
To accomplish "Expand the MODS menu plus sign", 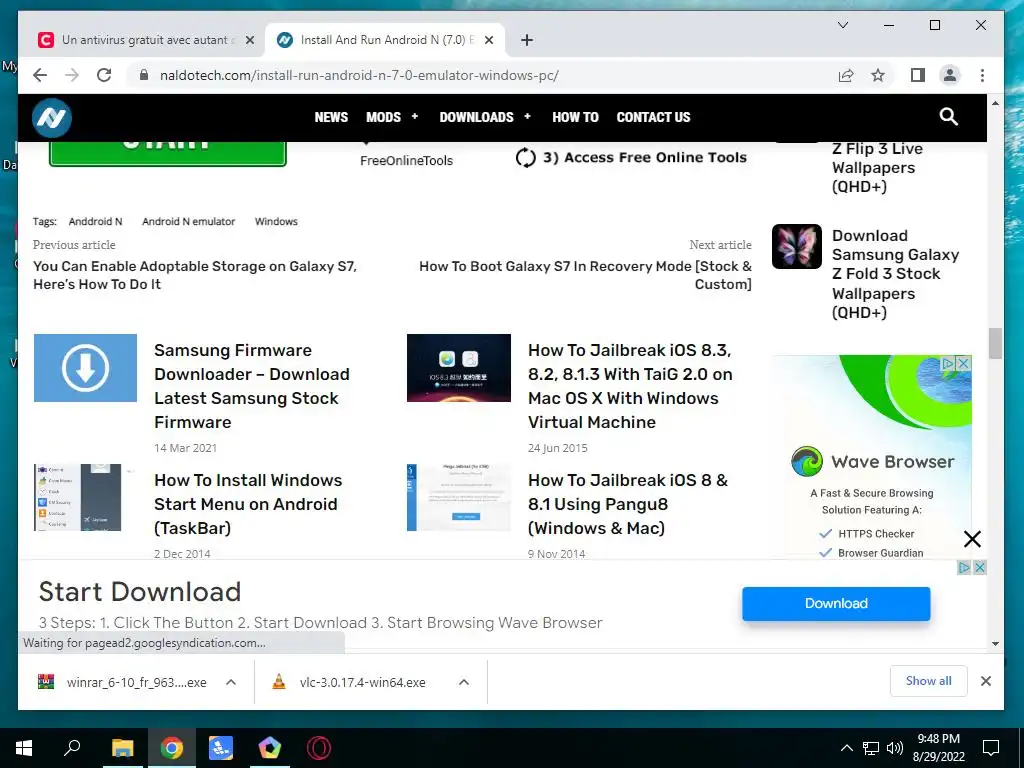I will click(414, 116).
